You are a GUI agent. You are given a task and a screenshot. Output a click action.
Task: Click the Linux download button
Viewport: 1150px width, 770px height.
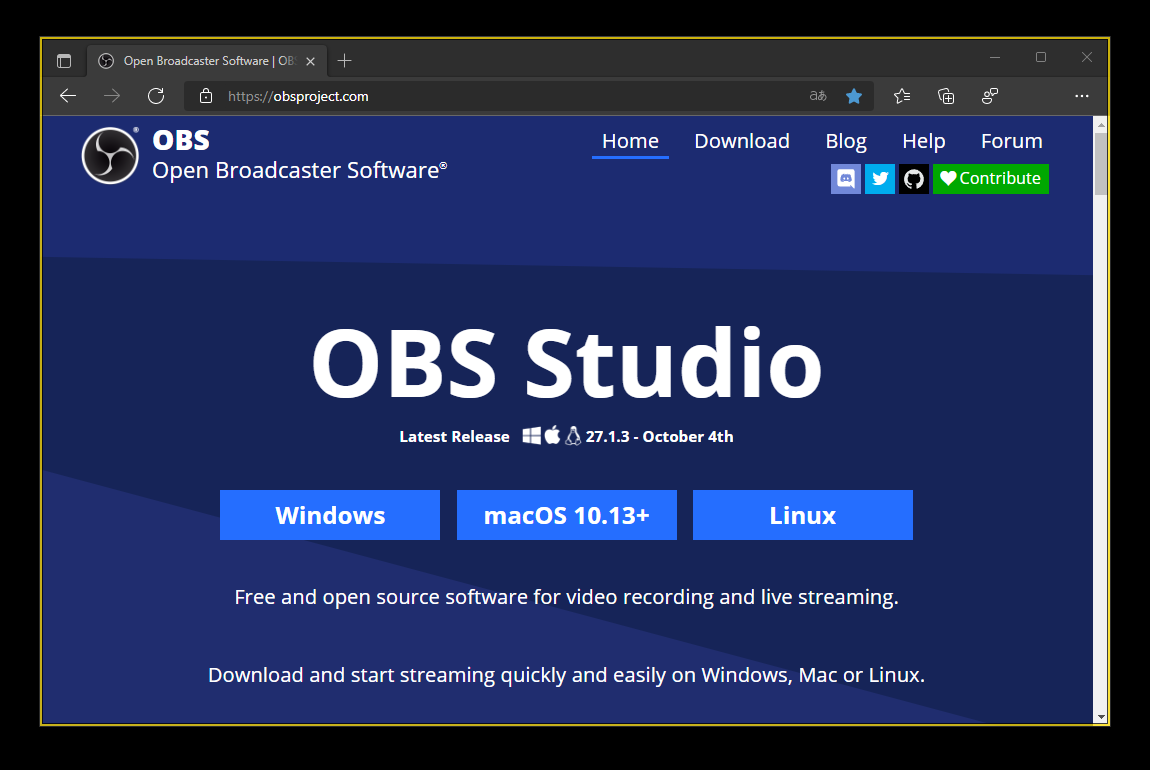pos(803,515)
